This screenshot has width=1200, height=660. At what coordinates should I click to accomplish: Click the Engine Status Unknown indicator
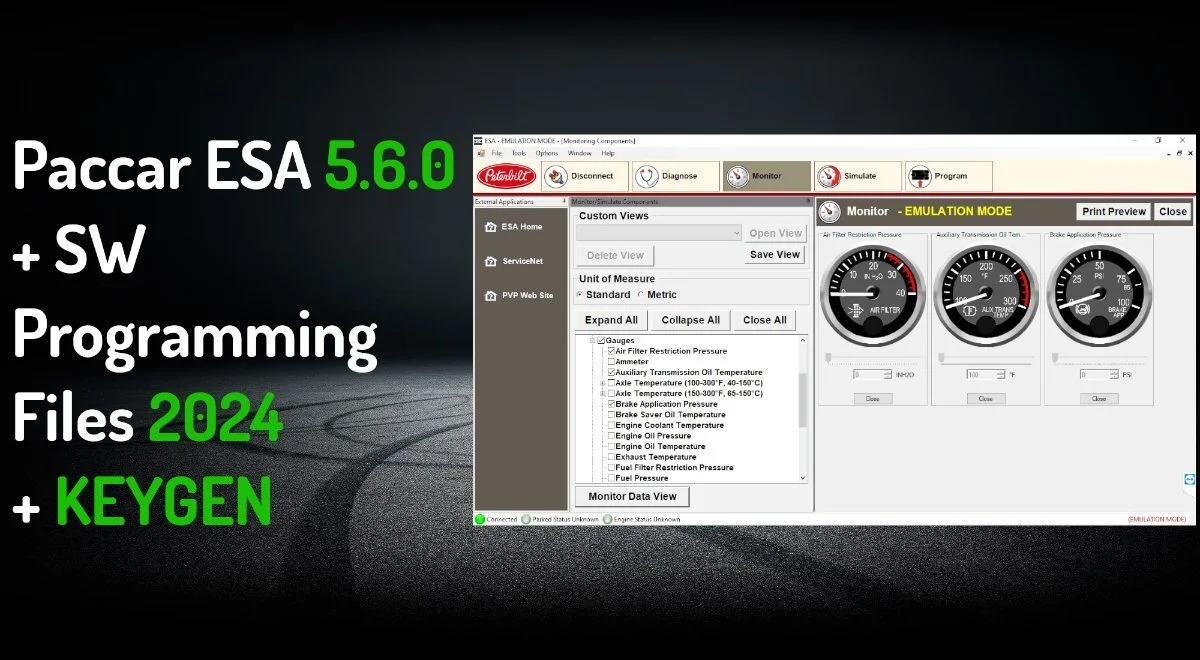(x=607, y=519)
